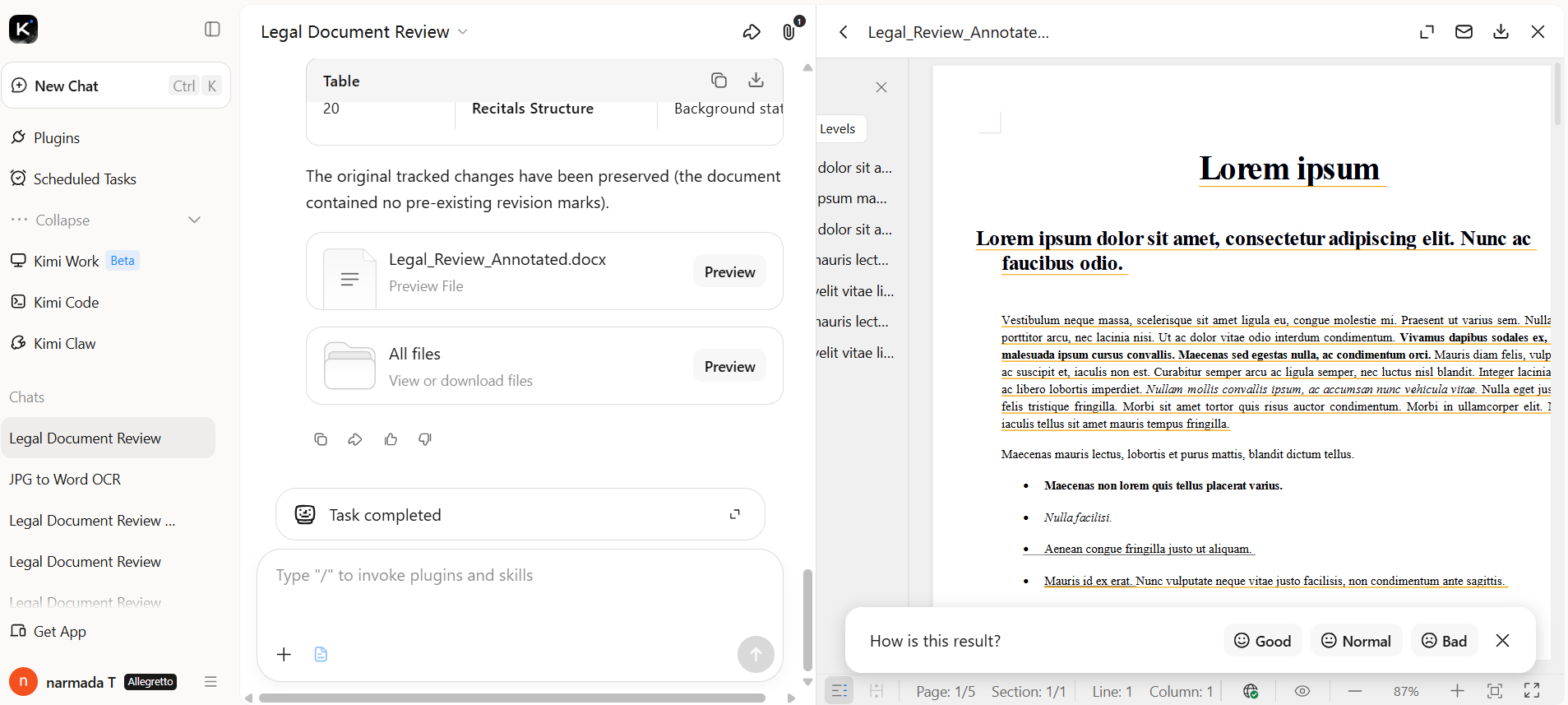Screen dimensions: 1568x705
Task: Click the narmada T avatar
Action: tap(23, 681)
